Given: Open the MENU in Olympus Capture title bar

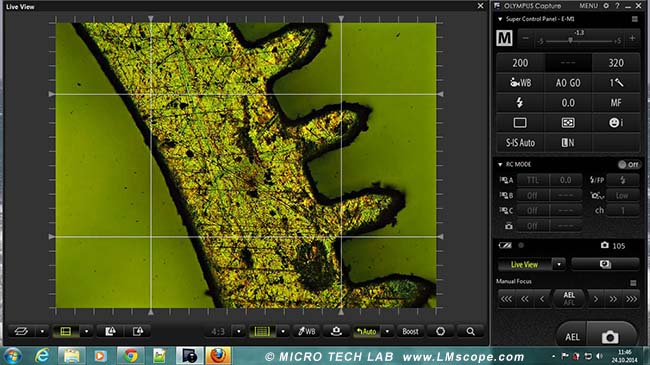Looking at the screenshot, I should (x=588, y=5).
